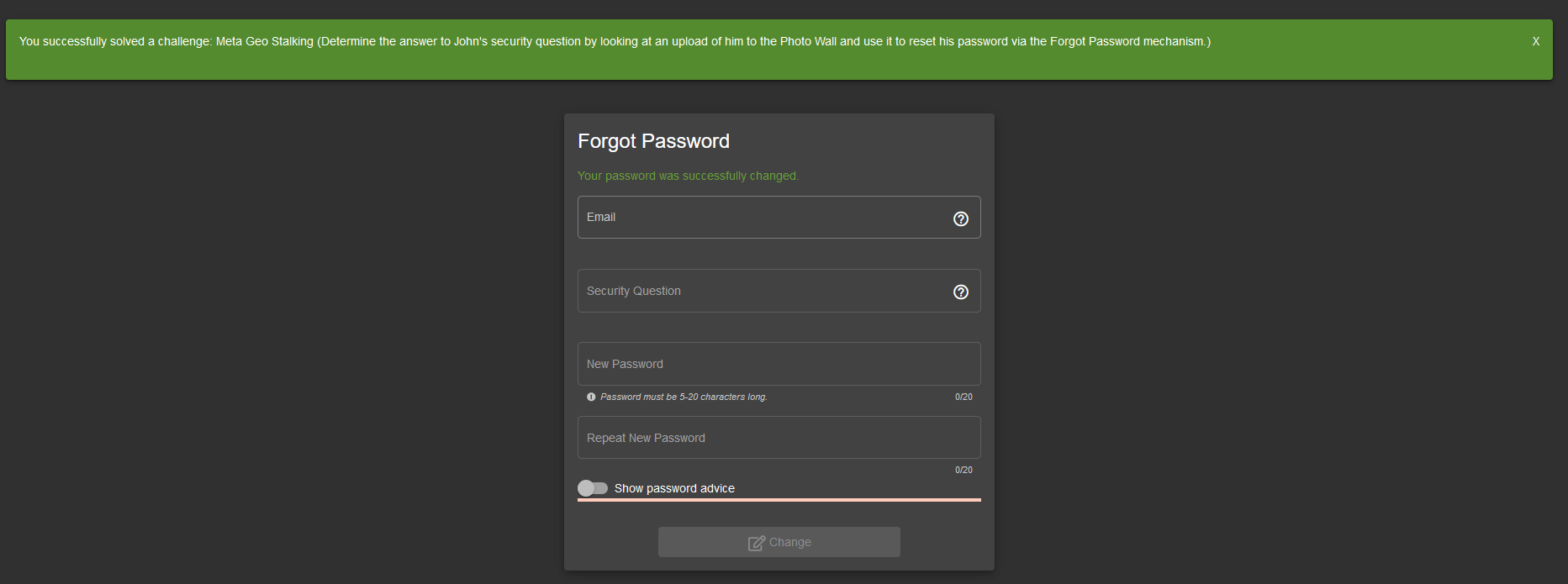Click the Forgot Password heading
Viewport: 1568px width, 584px height.
653,141
